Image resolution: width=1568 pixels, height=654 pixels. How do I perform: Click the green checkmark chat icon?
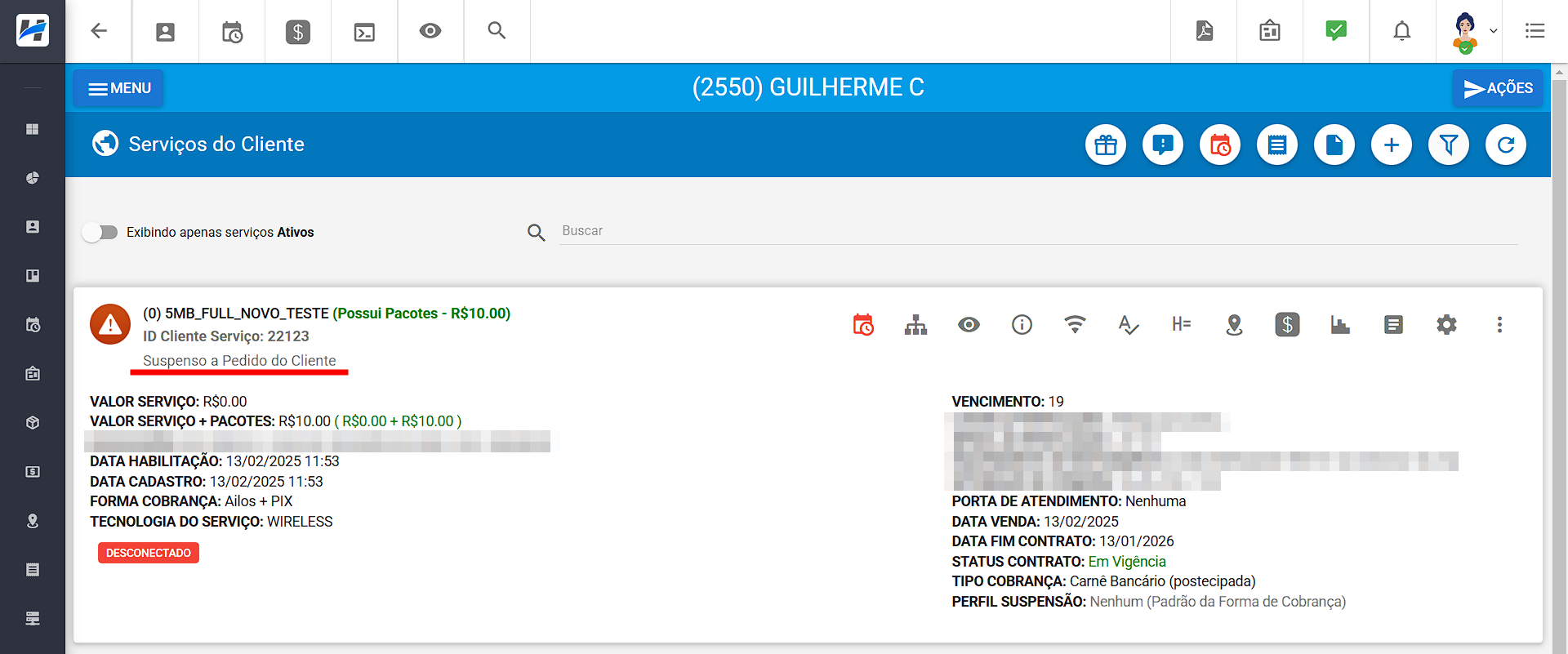[1336, 31]
